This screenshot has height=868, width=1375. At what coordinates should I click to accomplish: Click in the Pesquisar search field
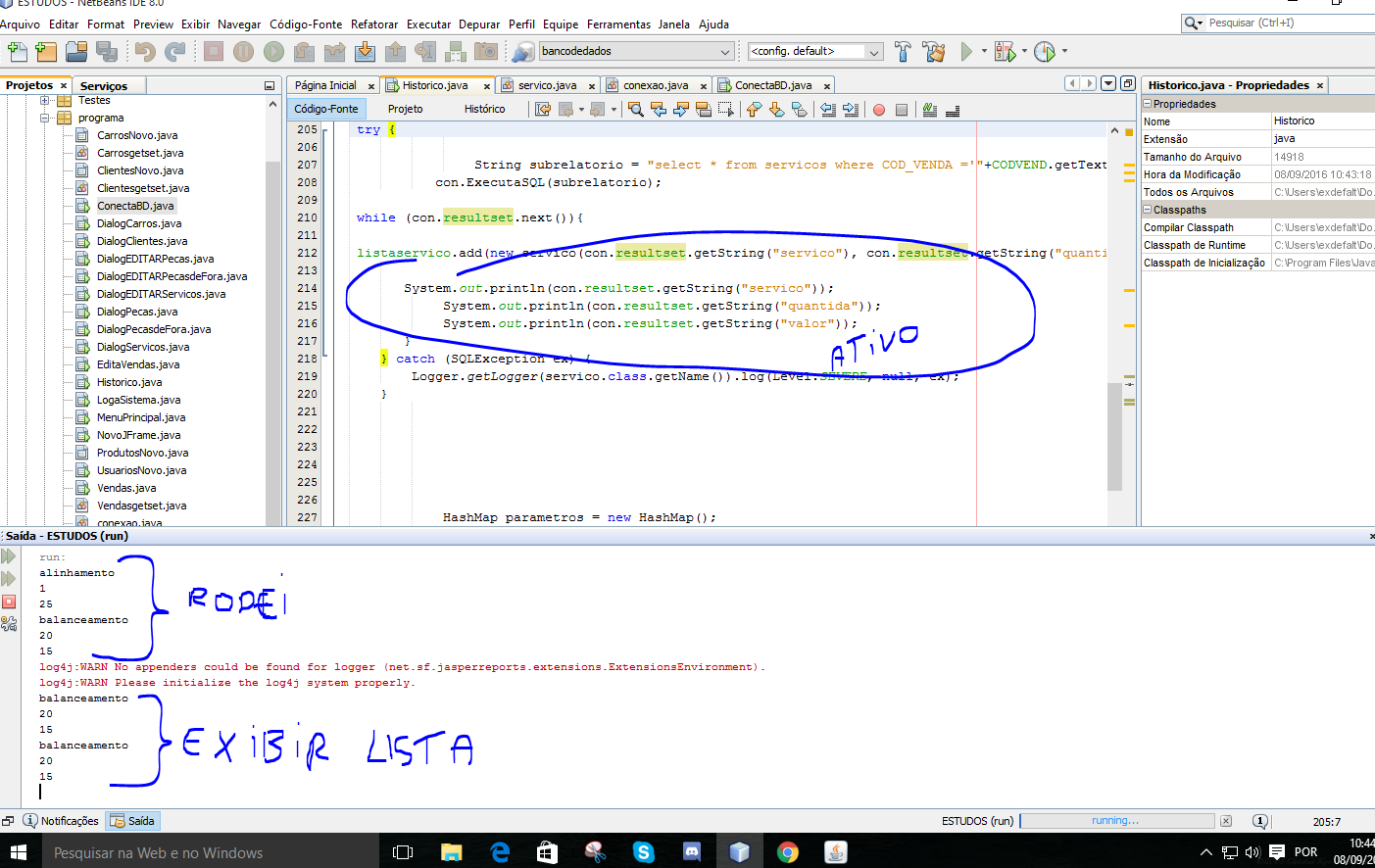[1285, 23]
